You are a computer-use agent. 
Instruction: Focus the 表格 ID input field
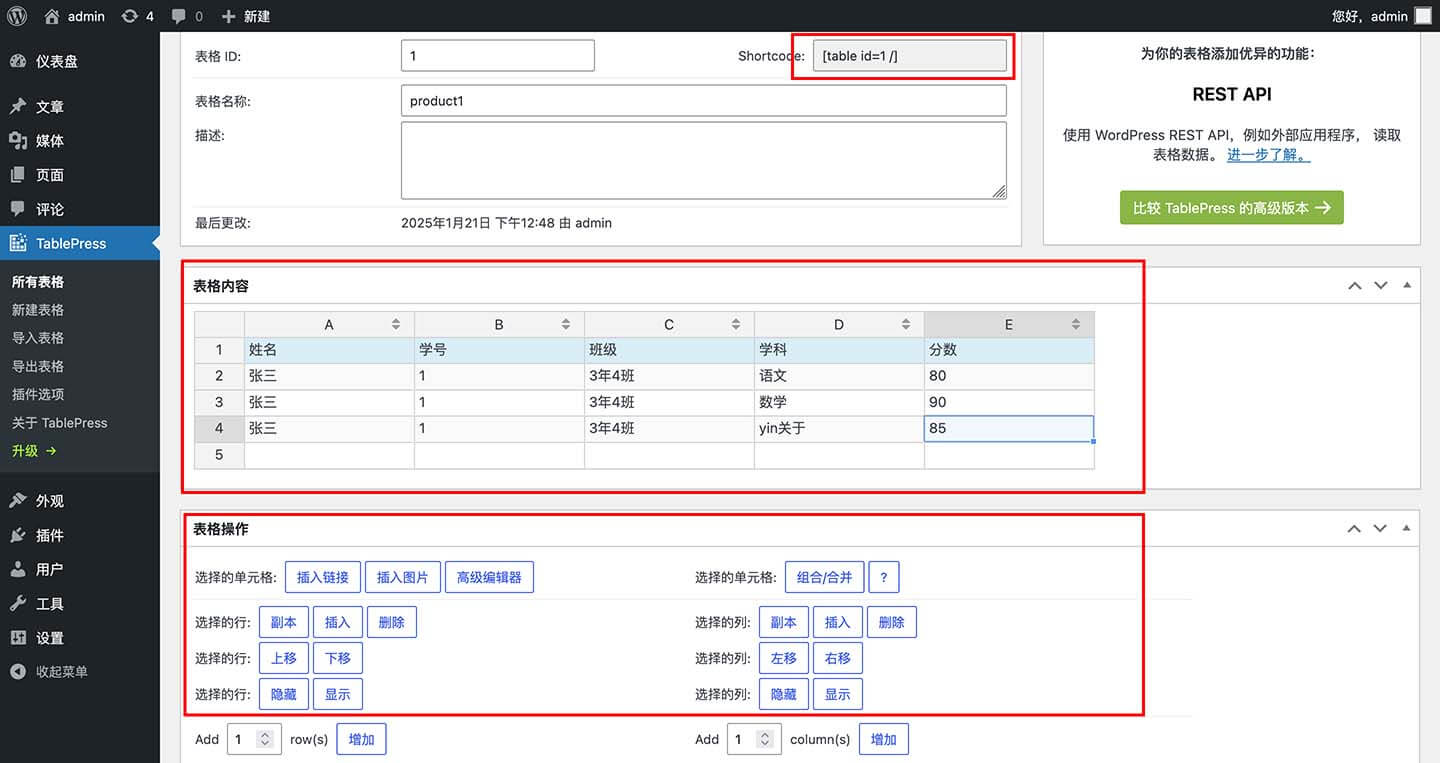click(498, 56)
